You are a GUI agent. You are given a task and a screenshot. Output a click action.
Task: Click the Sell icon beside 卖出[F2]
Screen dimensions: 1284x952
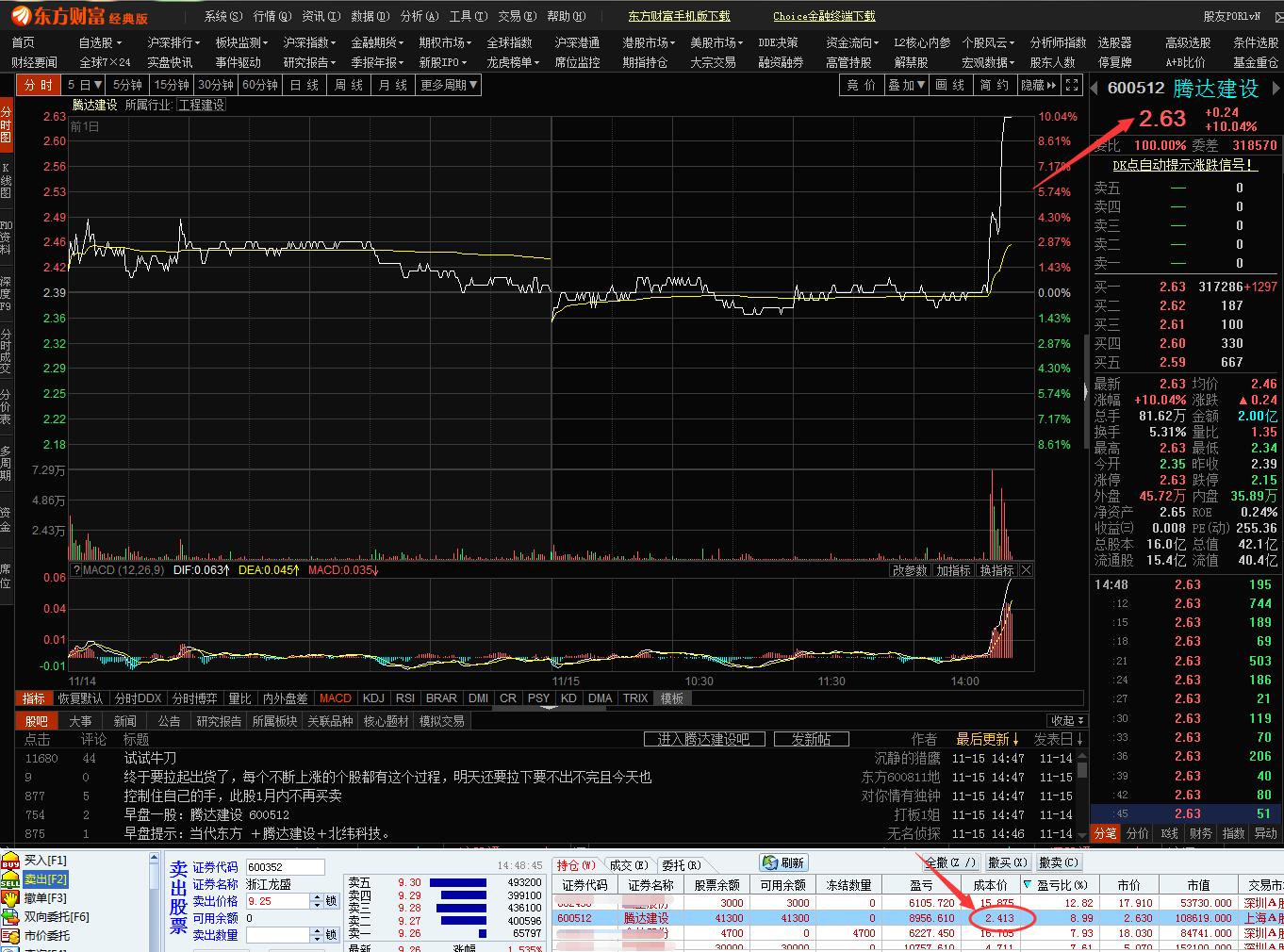pyautogui.click(x=10, y=879)
